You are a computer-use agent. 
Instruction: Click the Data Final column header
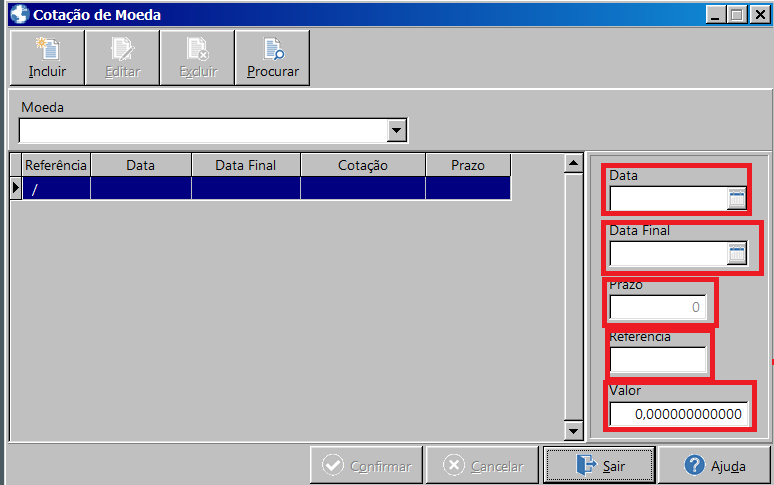pos(246,165)
